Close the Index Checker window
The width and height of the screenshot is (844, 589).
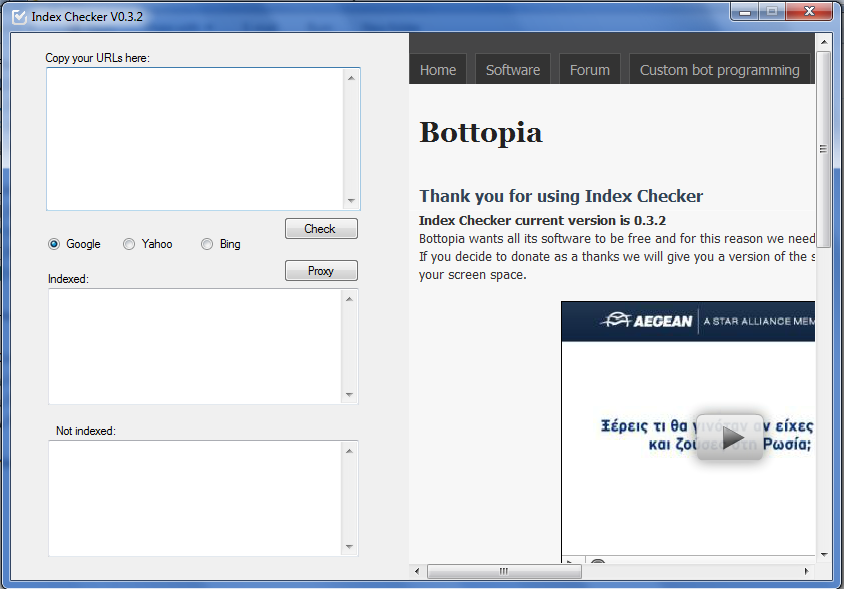tap(809, 12)
